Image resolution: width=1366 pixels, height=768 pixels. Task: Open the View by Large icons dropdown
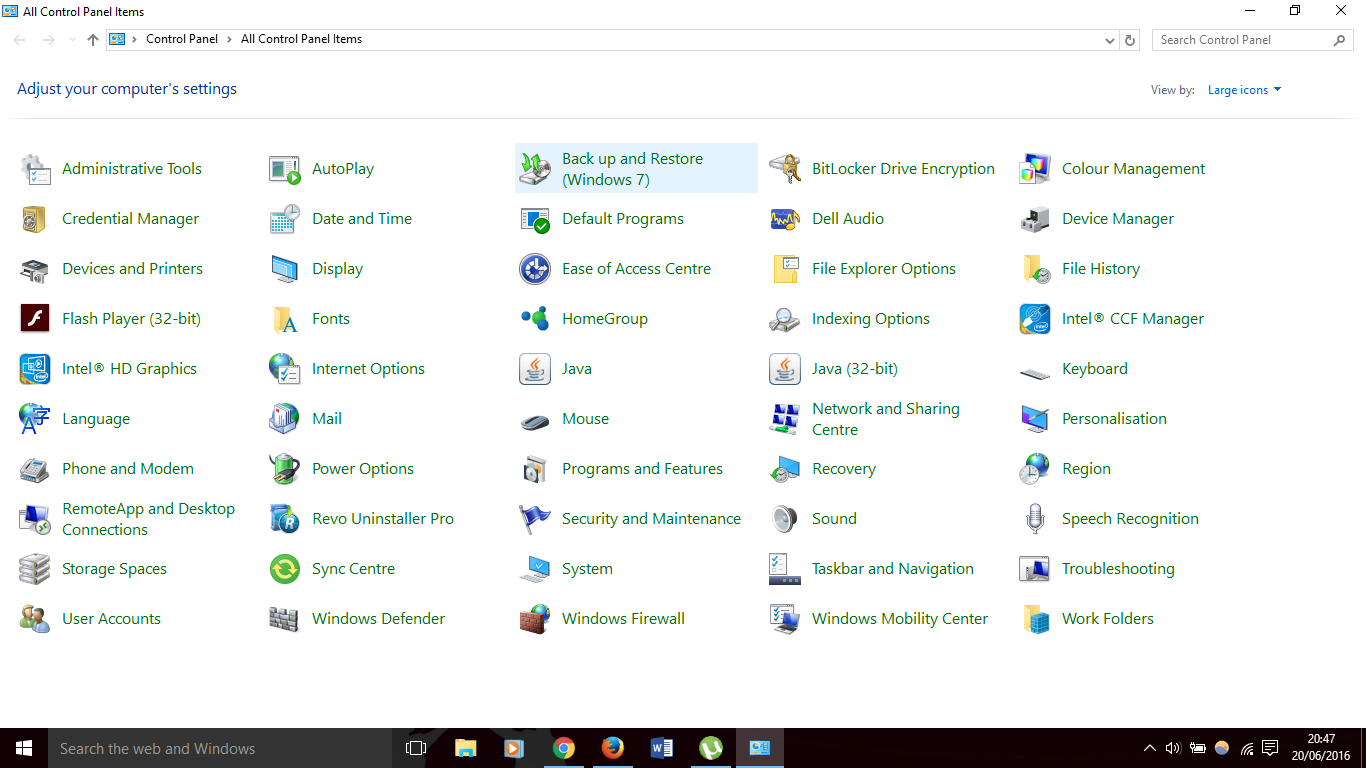coord(1244,90)
